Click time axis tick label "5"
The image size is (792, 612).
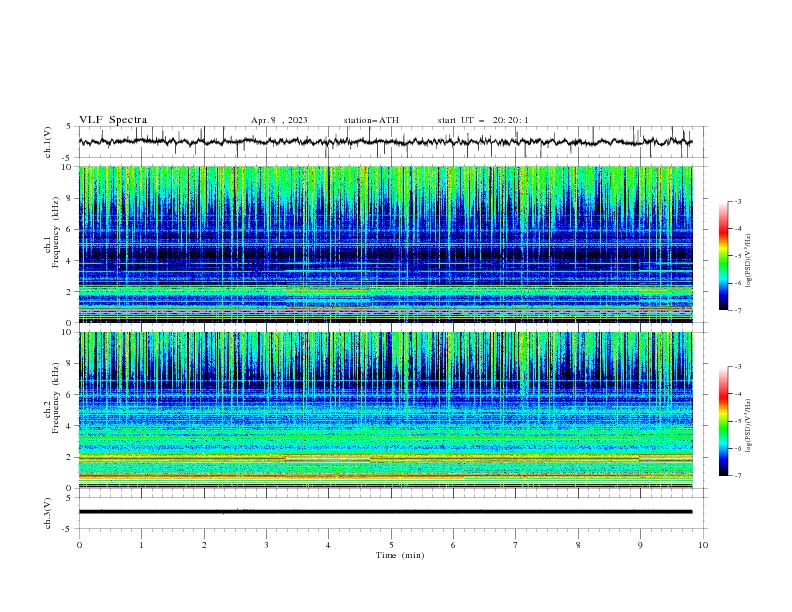tap(391, 545)
